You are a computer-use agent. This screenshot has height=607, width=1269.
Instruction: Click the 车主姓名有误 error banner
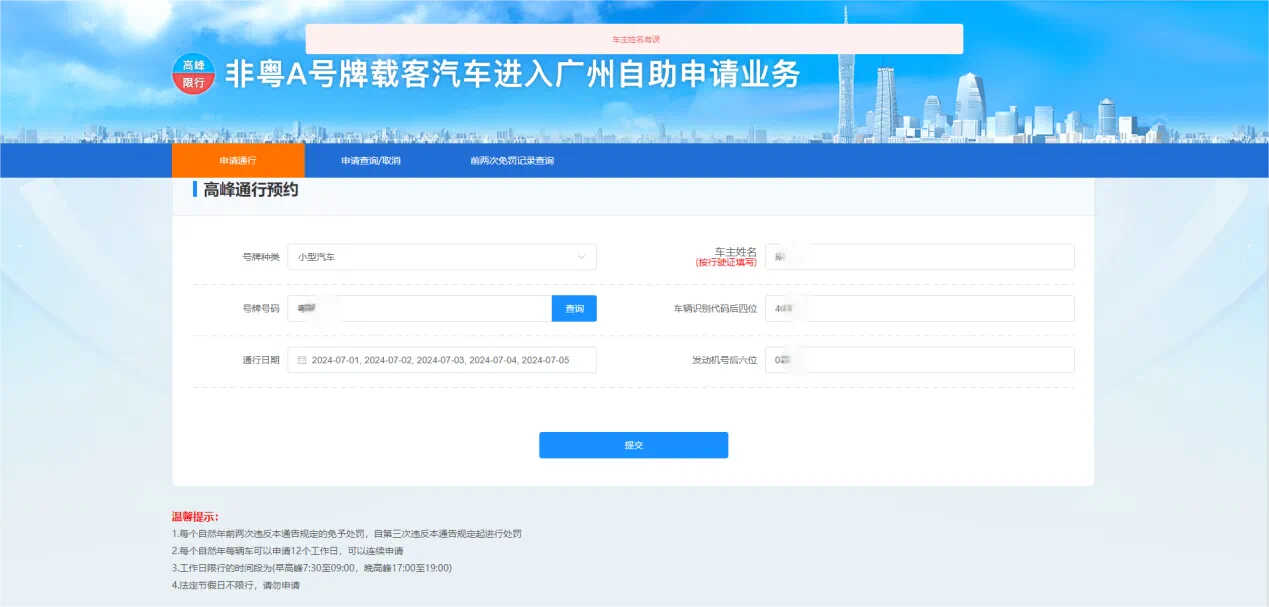[x=634, y=39]
